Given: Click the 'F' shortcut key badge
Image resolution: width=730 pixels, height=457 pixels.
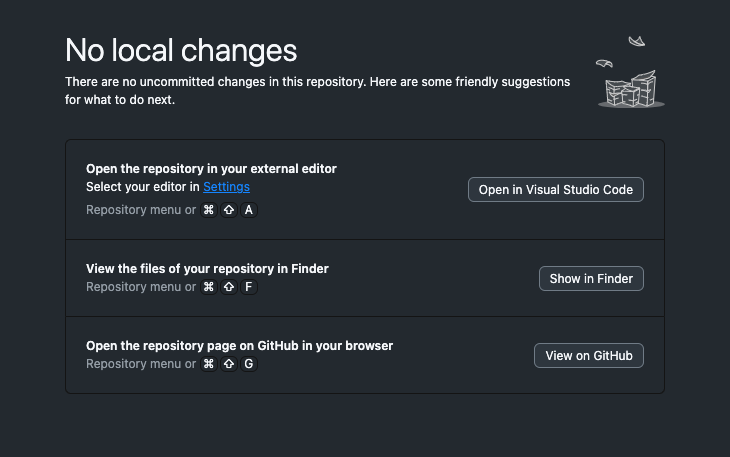Looking at the screenshot, I should click(x=249, y=287).
